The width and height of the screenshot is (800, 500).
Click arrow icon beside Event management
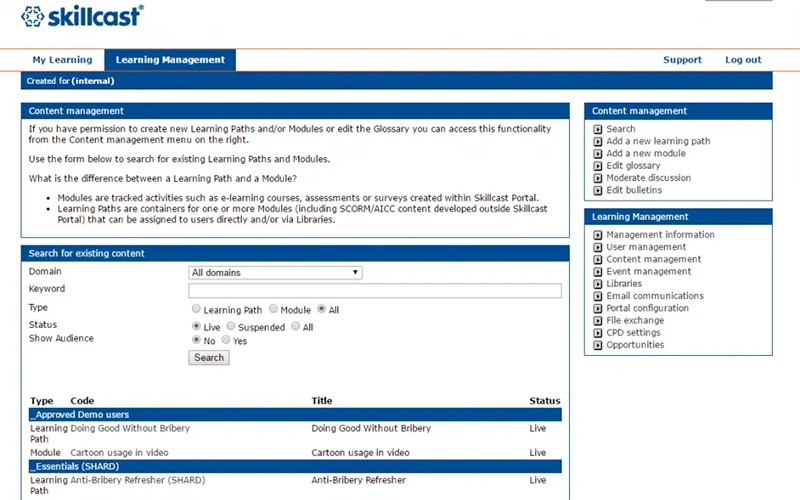[x=597, y=271]
